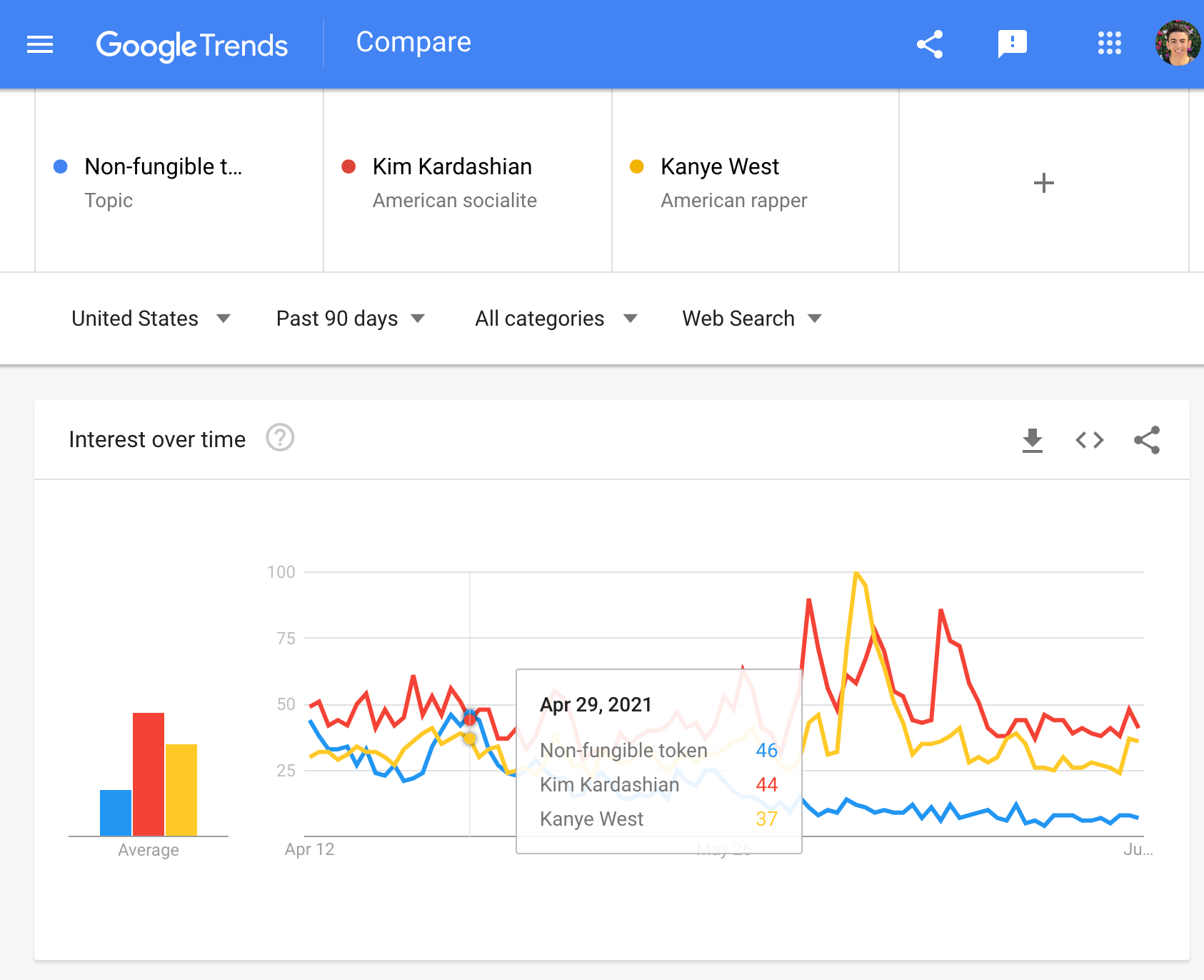This screenshot has height=980, width=1204.
Task: Open the Interest over time help icon
Action: tap(280, 438)
